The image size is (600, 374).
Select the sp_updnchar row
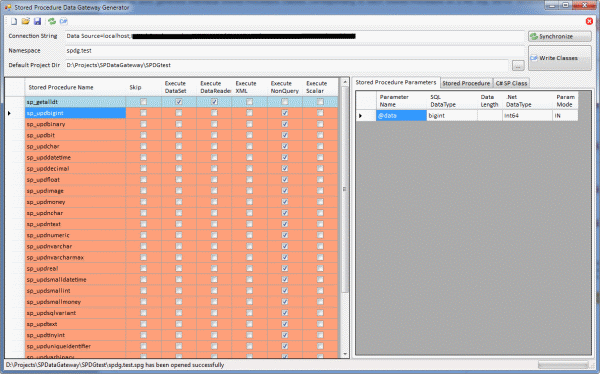coord(75,213)
